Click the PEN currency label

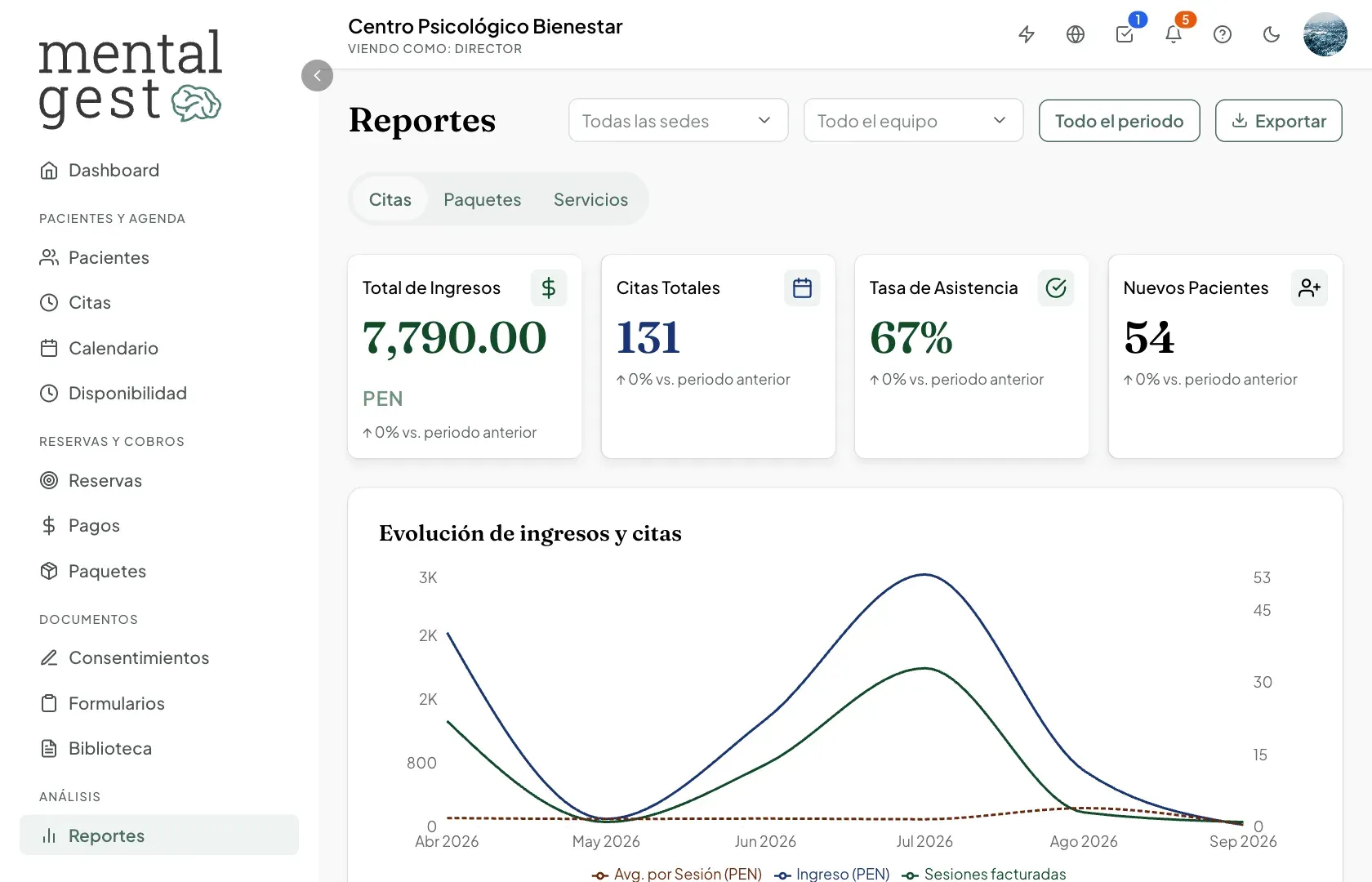[382, 399]
